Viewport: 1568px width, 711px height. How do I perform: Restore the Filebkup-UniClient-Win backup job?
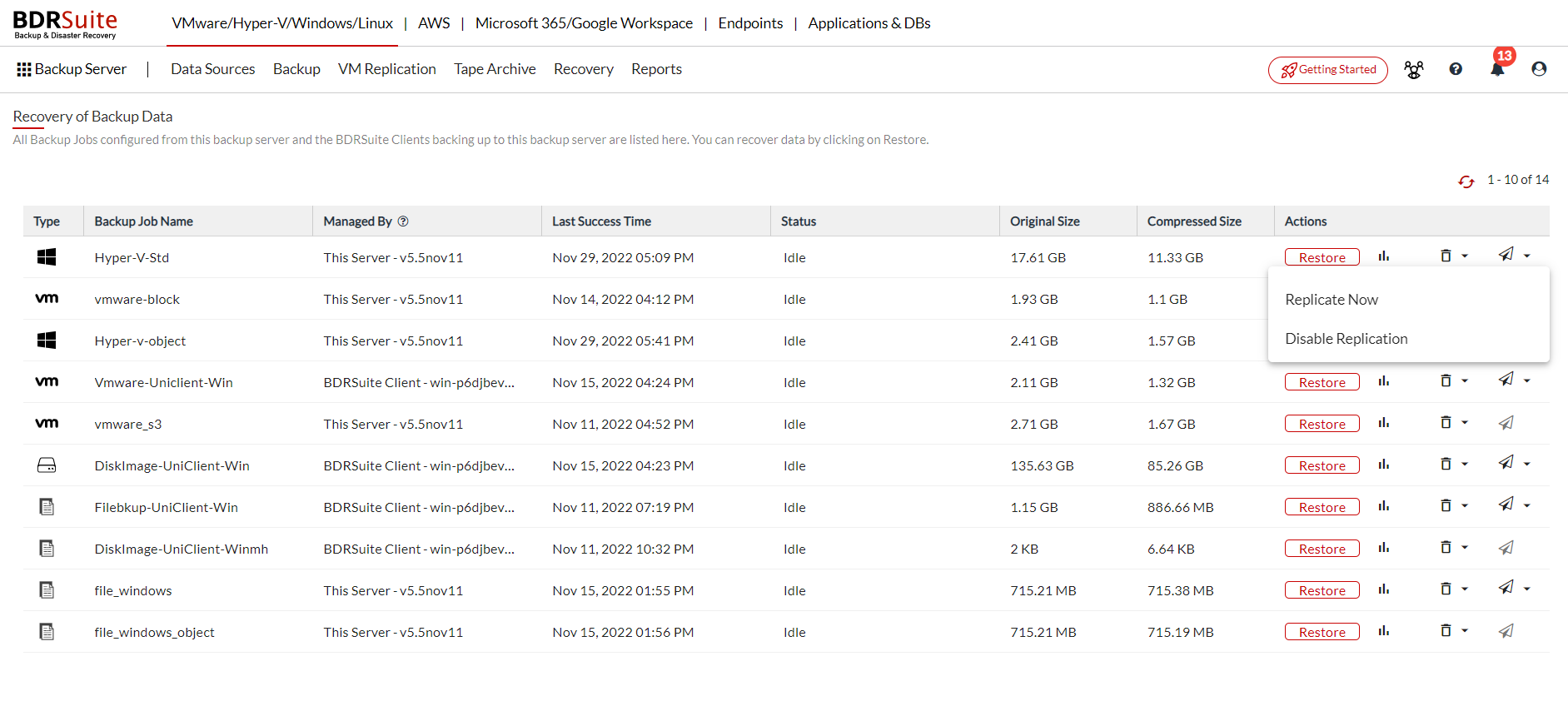[x=1322, y=507]
